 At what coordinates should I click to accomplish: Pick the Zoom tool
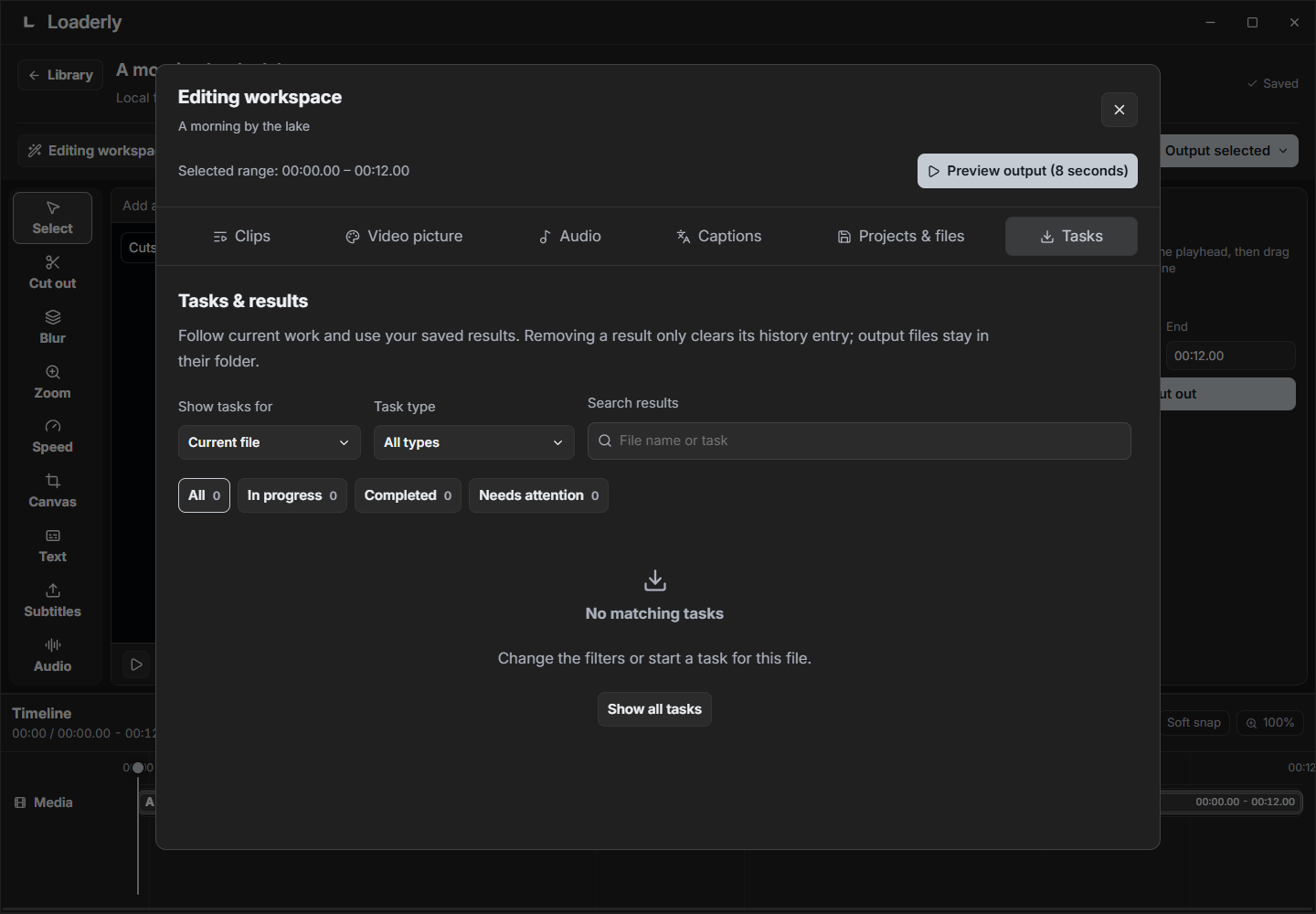[x=52, y=382]
